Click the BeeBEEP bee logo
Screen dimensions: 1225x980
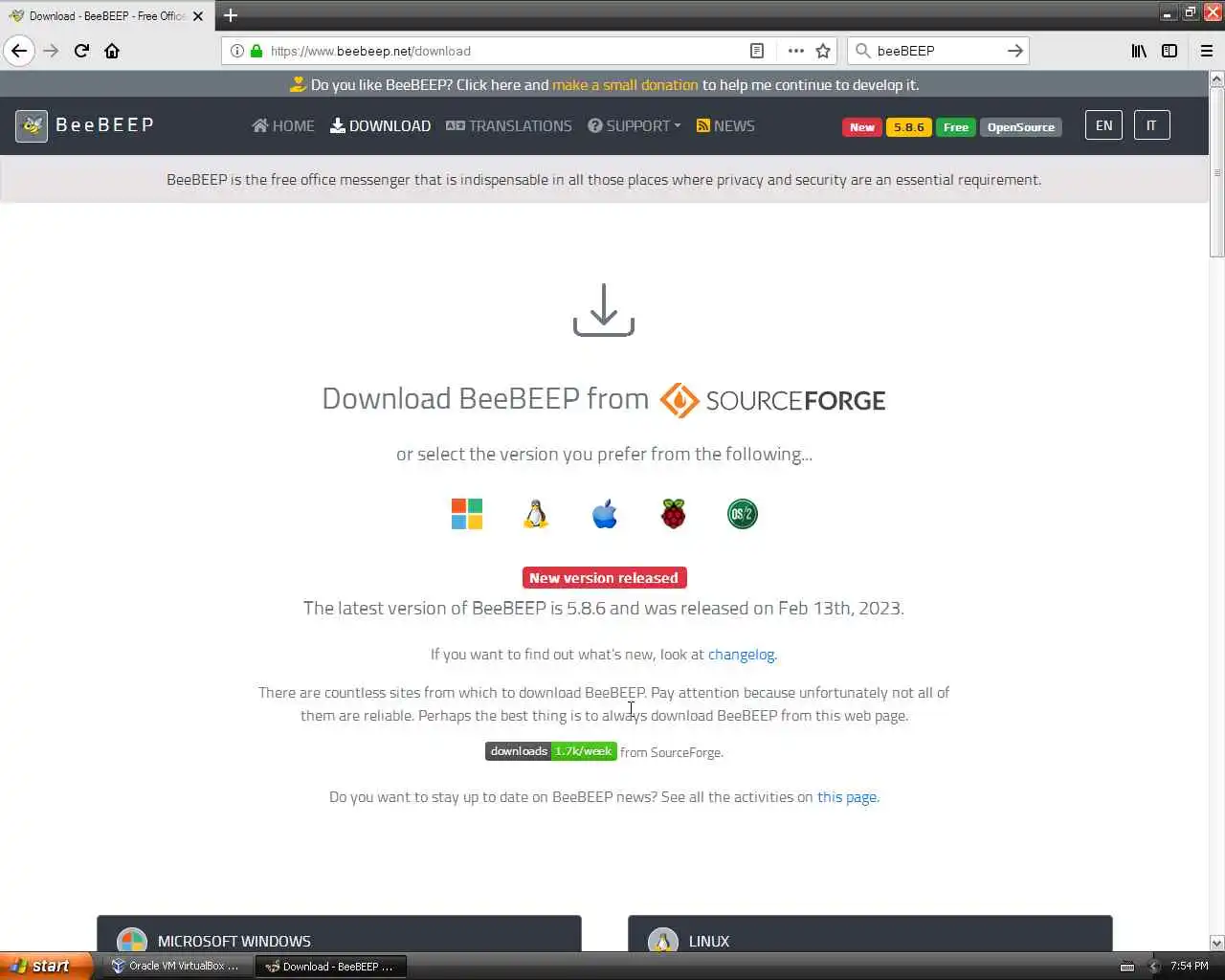click(x=32, y=125)
